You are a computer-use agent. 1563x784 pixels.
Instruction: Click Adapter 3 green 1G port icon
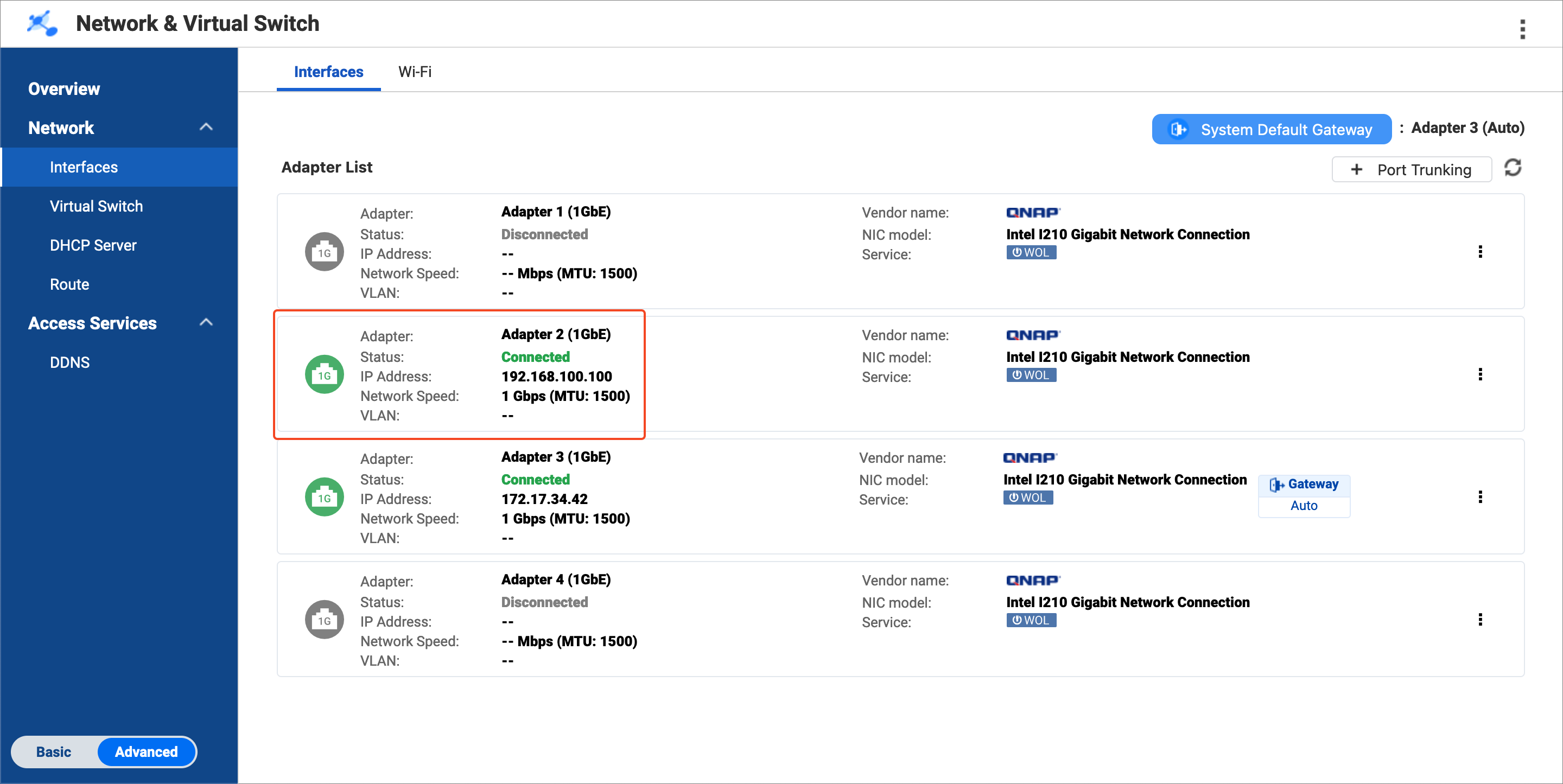point(324,497)
